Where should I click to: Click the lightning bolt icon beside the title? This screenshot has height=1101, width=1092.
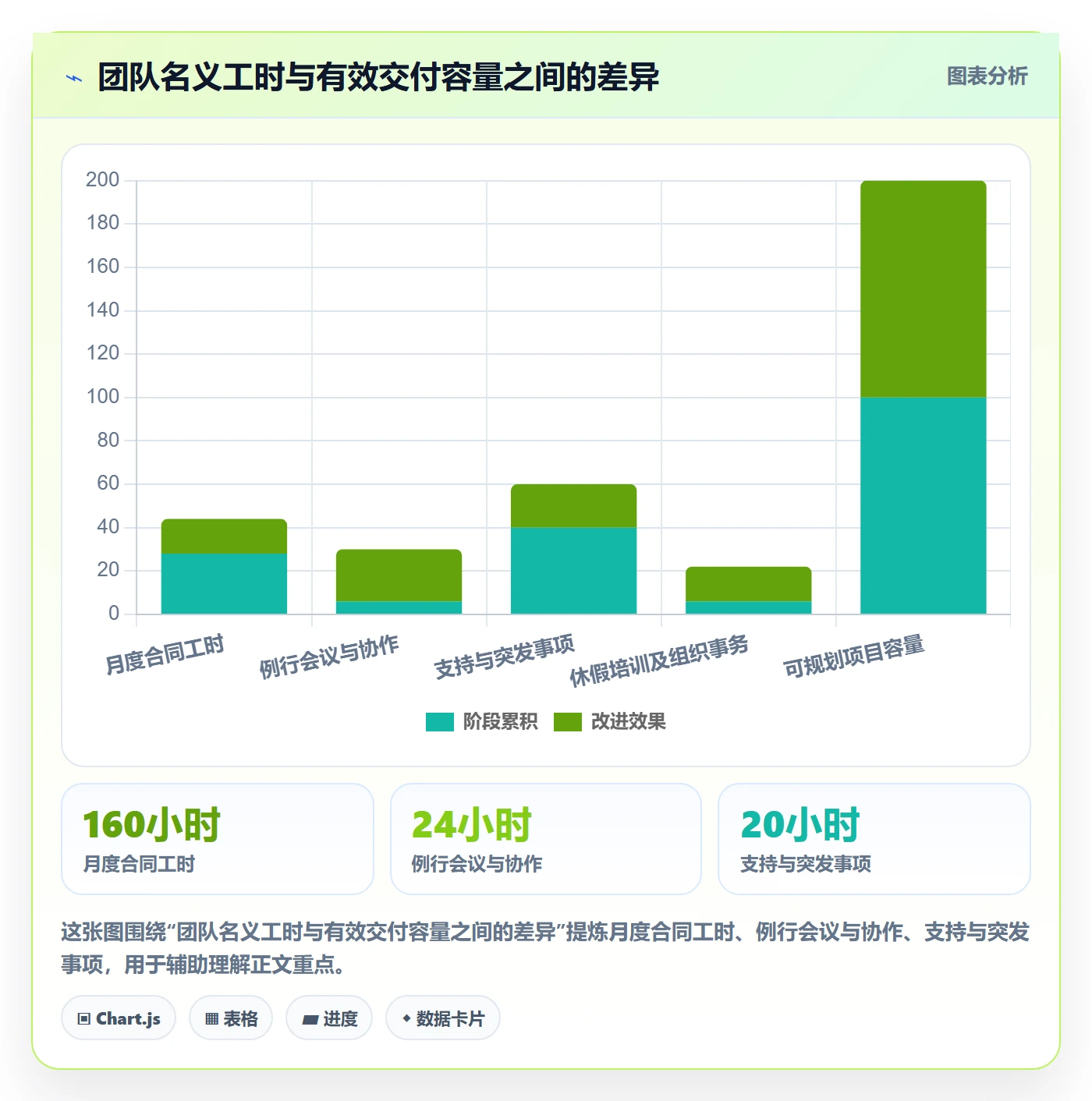[x=74, y=78]
